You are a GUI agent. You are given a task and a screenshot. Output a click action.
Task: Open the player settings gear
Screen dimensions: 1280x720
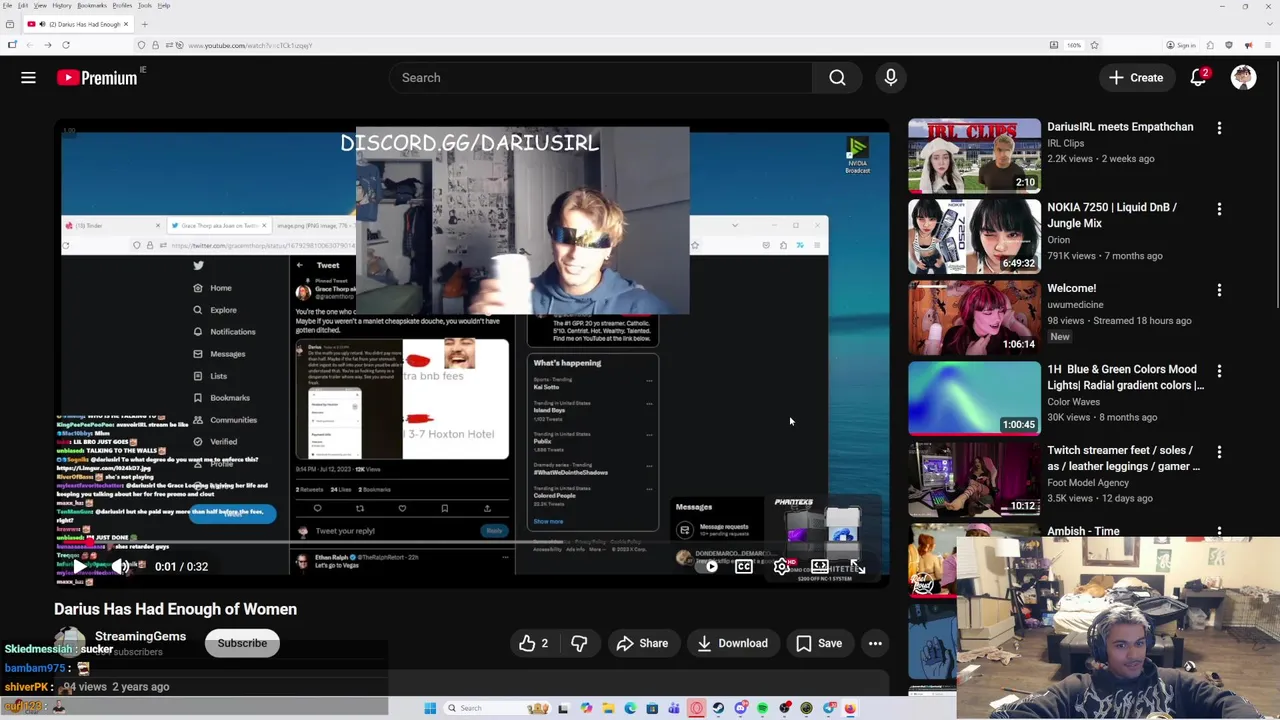coord(782,566)
